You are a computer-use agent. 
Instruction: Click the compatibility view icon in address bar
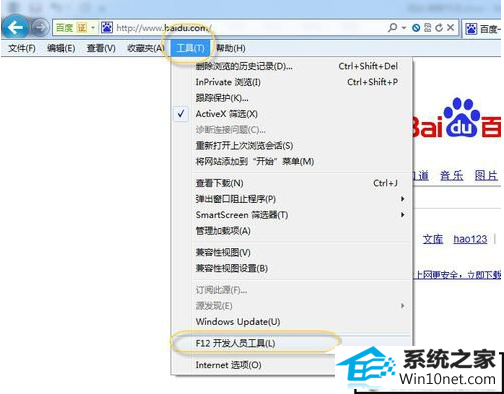tap(428, 28)
